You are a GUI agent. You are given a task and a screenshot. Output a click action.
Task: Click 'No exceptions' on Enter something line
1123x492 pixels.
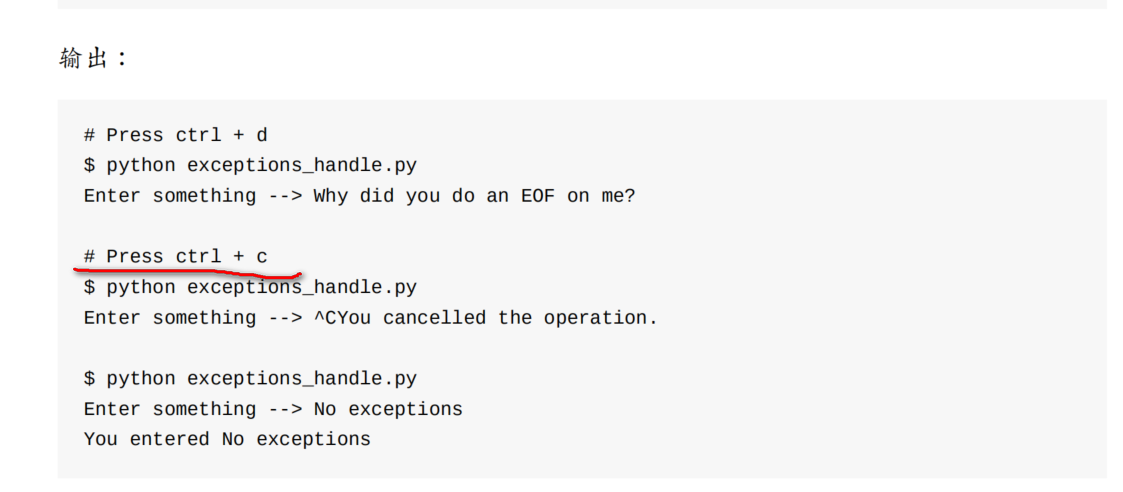click(388, 409)
